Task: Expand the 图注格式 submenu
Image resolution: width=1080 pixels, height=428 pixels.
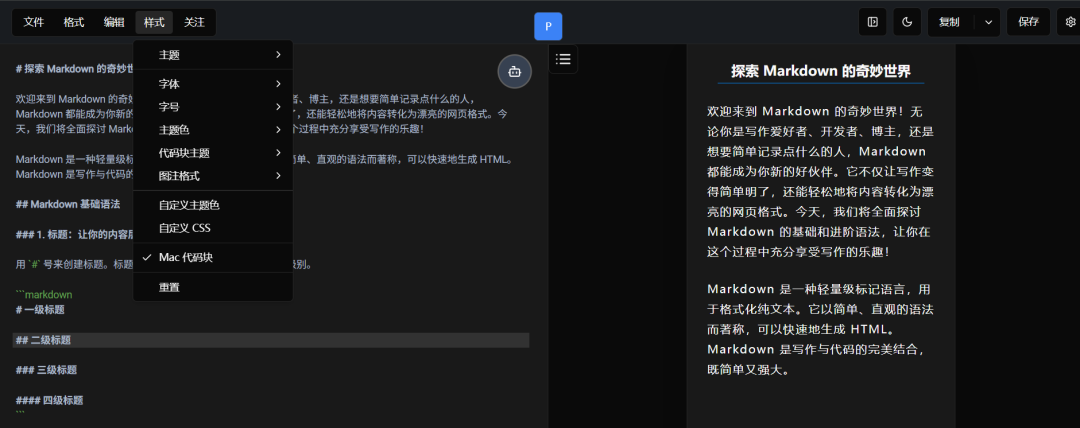Action: pos(213,176)
